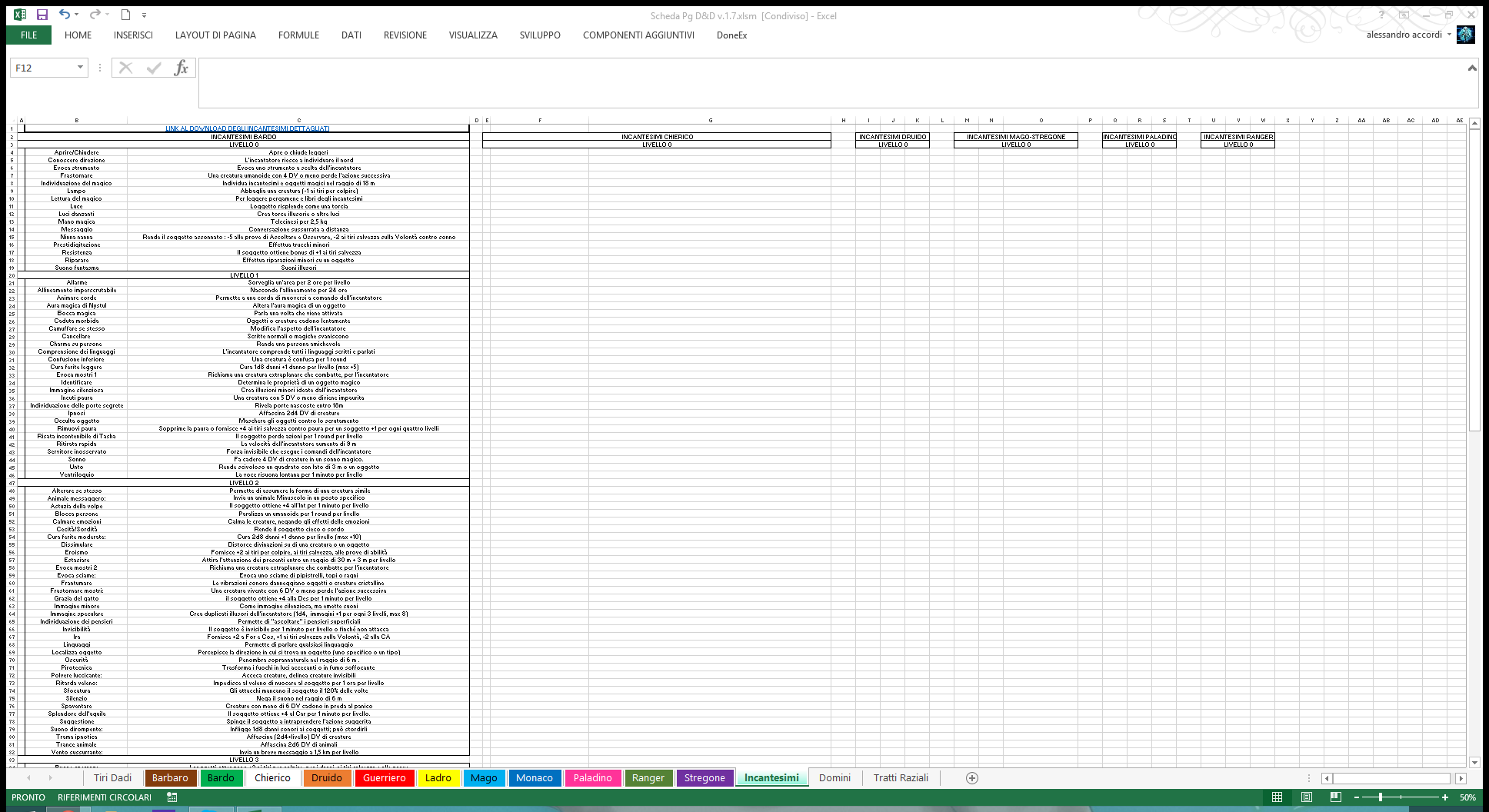Open the Name Box dropdown arrow
The width and height of the screenshot is (1489, 812).
(80, 68)
